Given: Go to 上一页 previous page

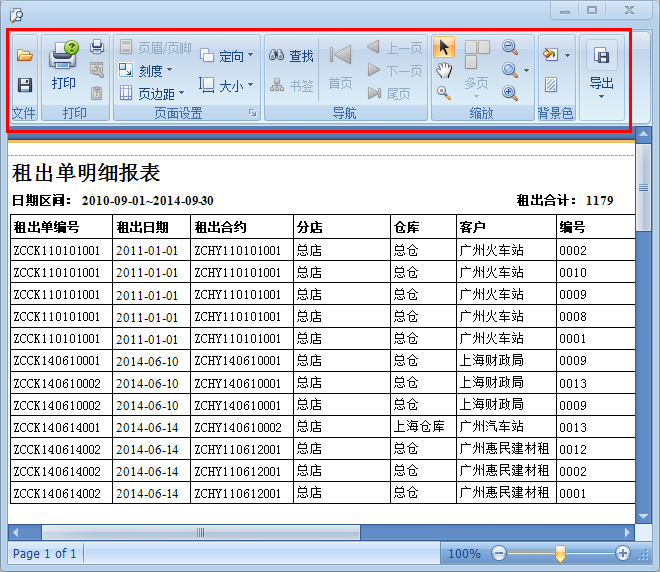Looking at the screenshot, I should click(394, 48).
